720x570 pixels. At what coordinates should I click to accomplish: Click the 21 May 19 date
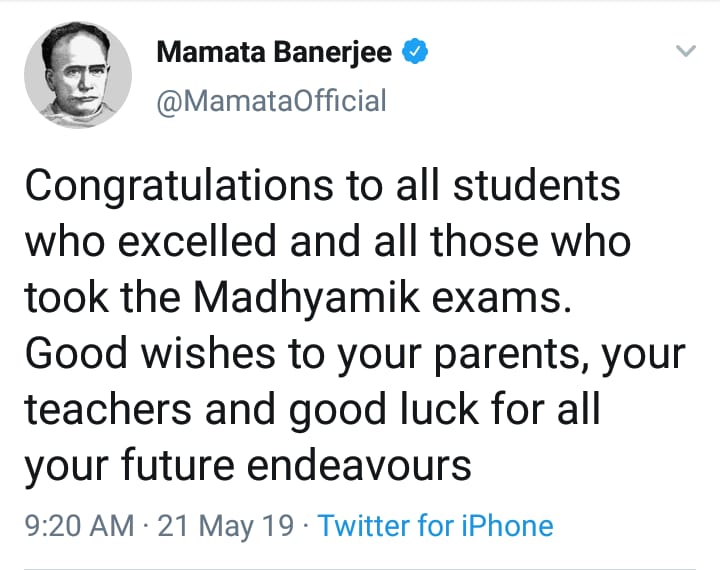225,525
